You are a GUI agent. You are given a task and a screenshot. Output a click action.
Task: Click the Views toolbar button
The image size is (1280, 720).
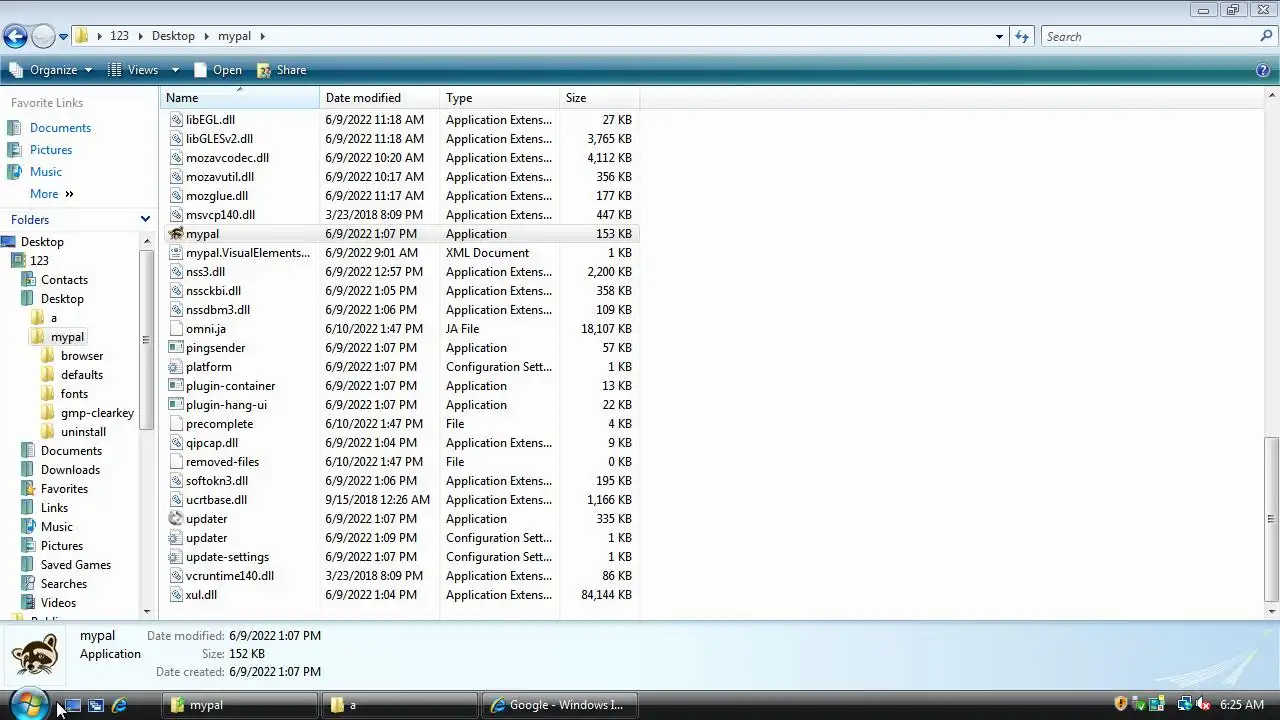(x=133, y=70)
